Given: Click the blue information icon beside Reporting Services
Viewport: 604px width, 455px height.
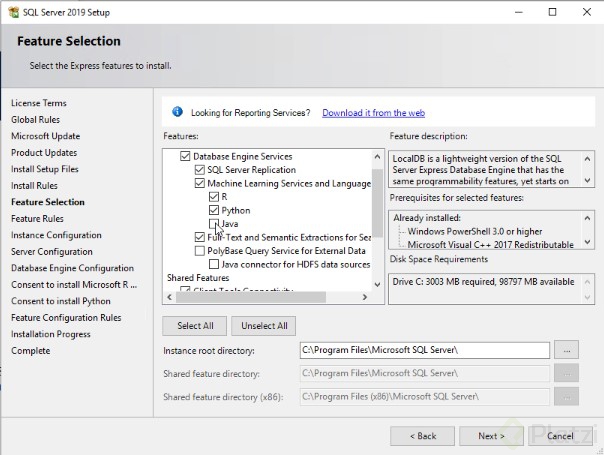Looking at the screenshot, I should pyautogui.click(x=177, y=112).
